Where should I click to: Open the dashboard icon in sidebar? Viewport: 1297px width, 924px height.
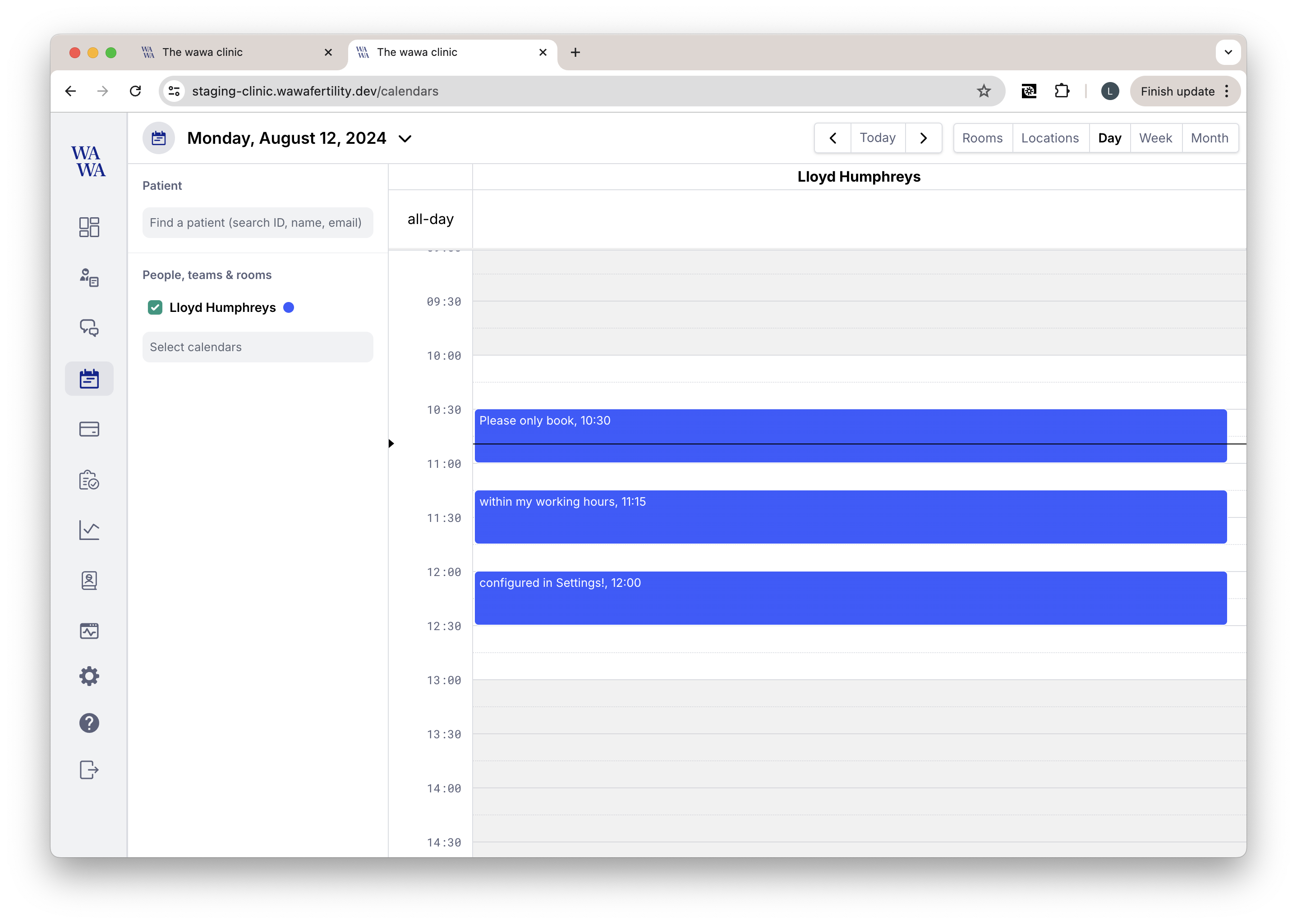click(89, 227)
